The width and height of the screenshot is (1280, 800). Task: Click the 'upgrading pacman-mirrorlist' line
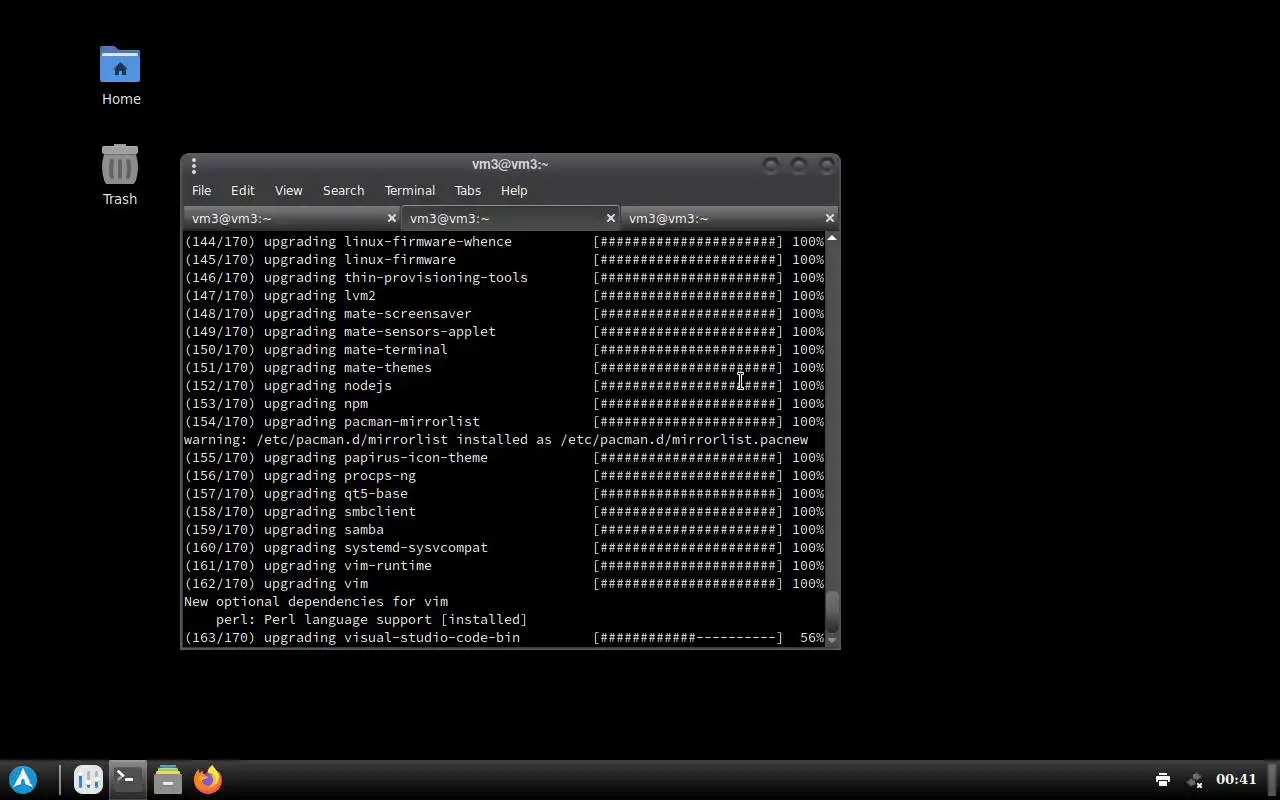point(504,422)
